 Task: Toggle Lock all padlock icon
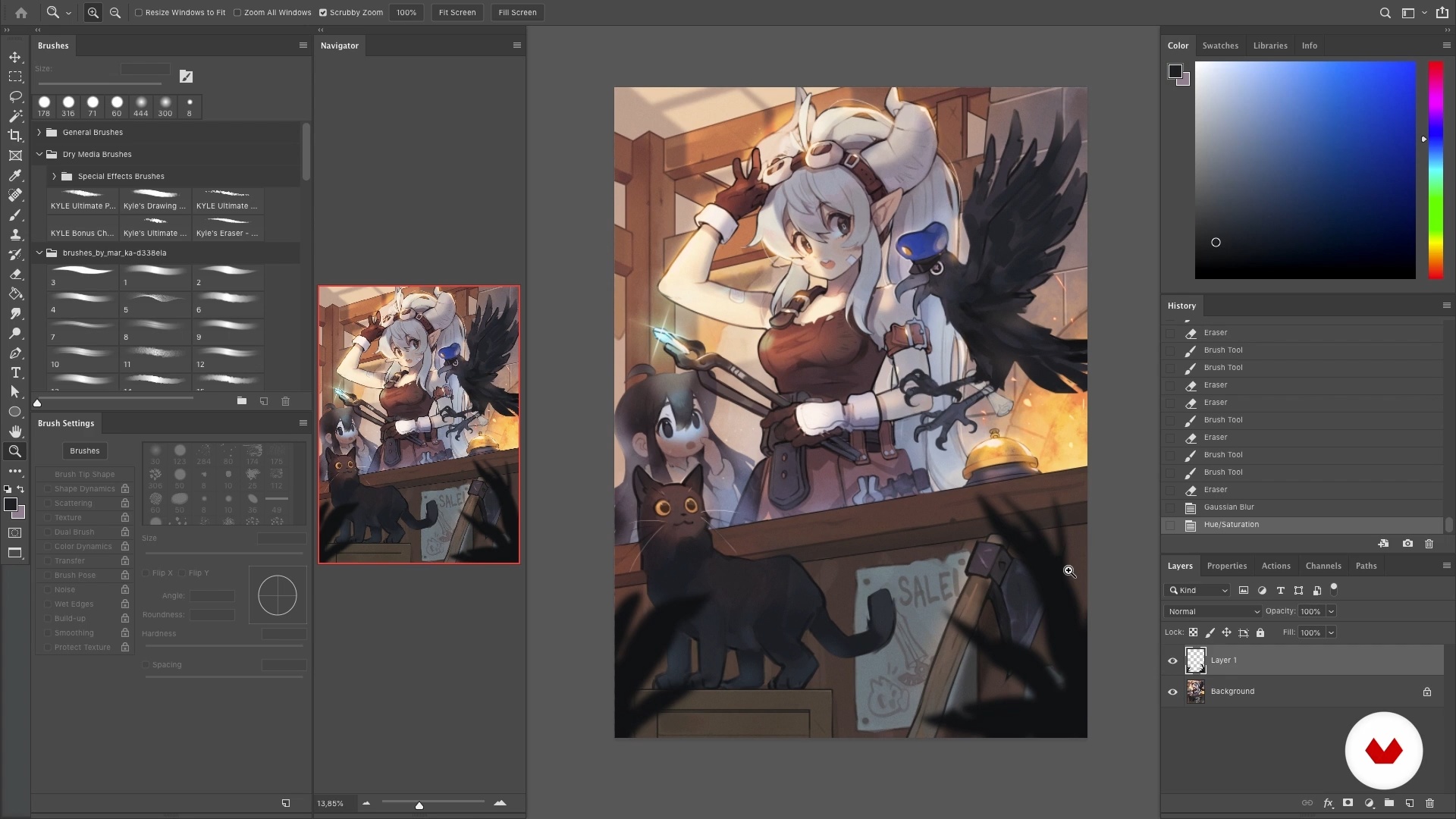[1260, 632]
